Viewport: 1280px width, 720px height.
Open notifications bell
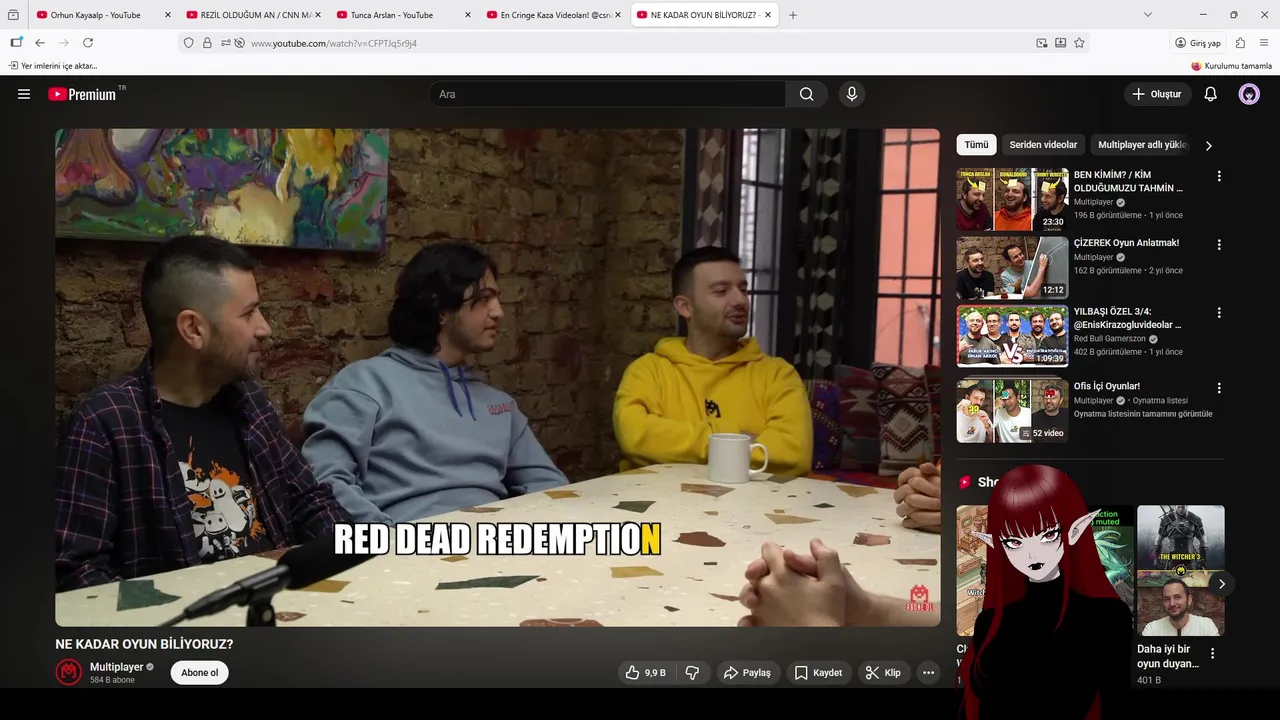[1210, 94]
